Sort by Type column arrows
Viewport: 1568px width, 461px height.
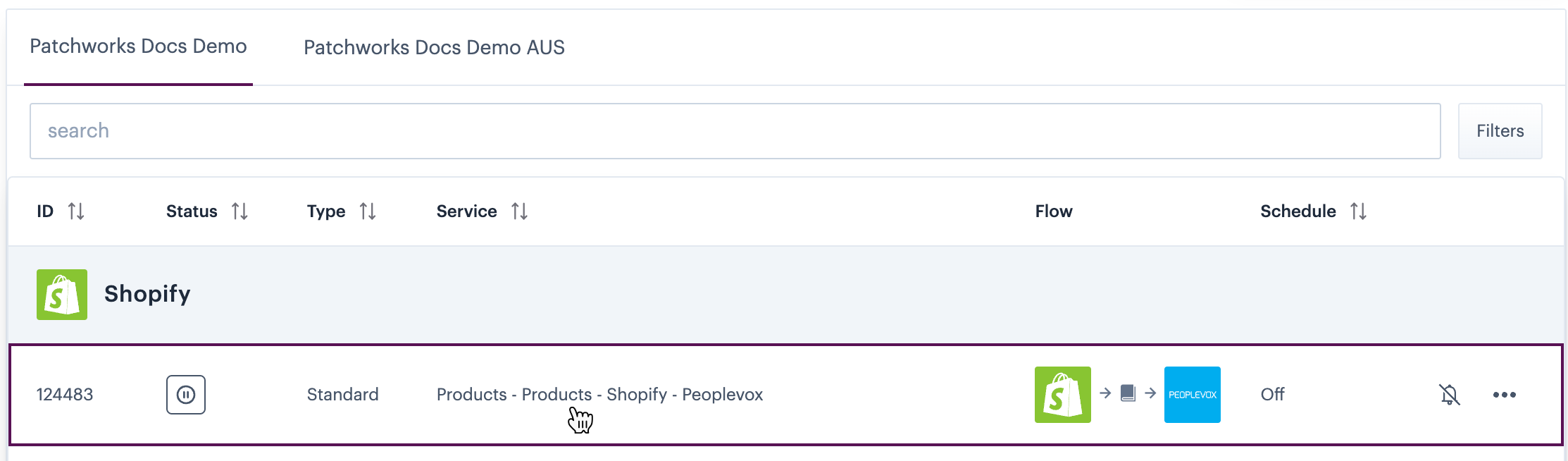point(368,211)
